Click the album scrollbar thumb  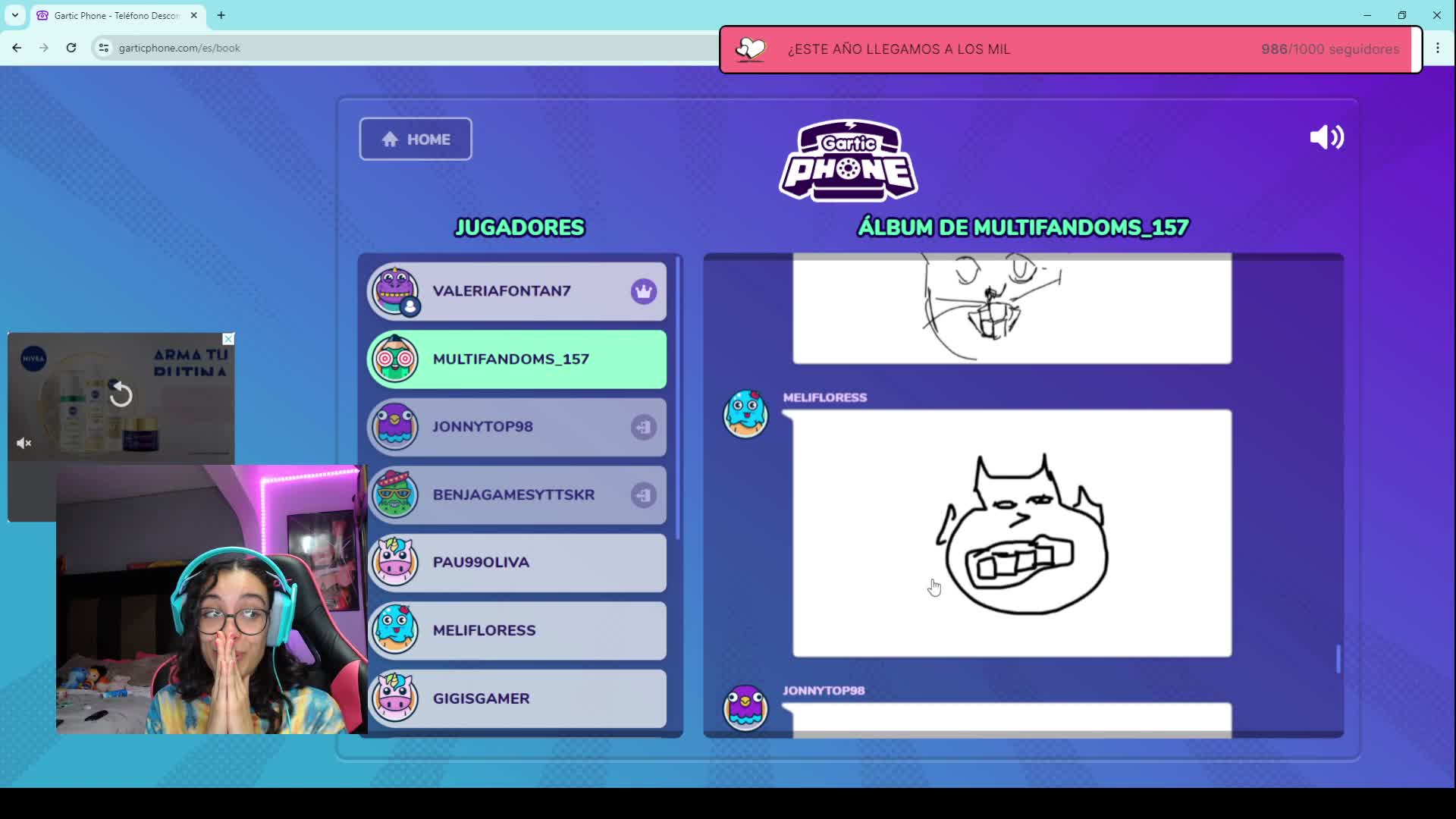pos(1338,658)
